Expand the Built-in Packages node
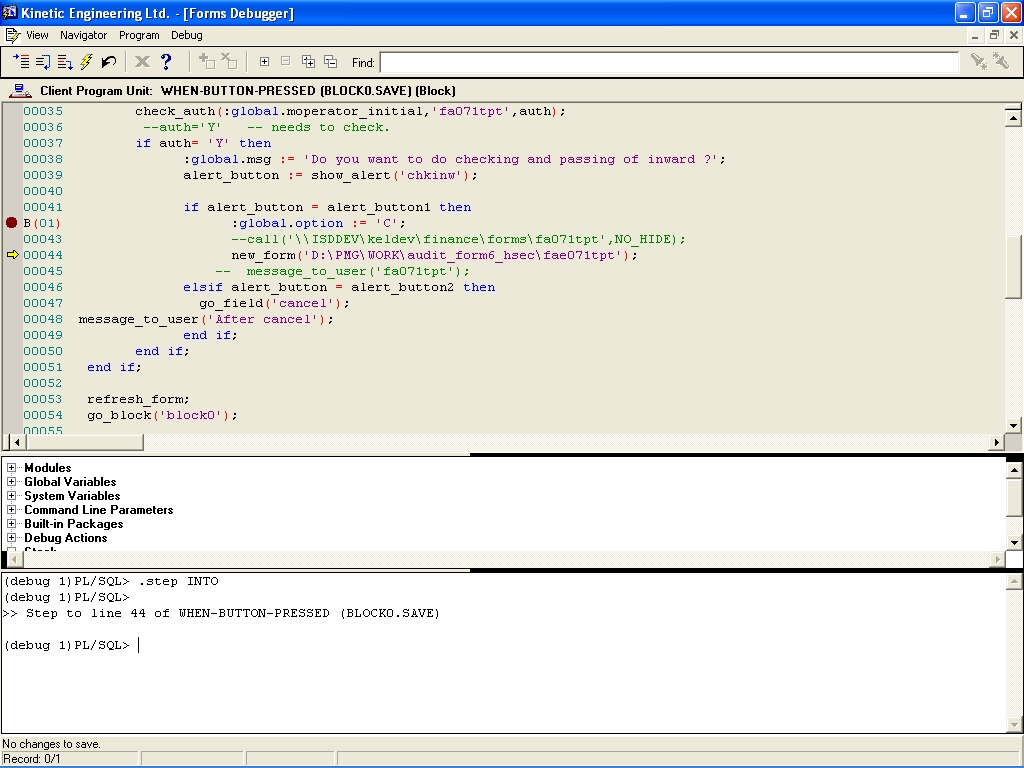Image resolution: width=1024 pixels, height=768 pixels. [12, 524]
